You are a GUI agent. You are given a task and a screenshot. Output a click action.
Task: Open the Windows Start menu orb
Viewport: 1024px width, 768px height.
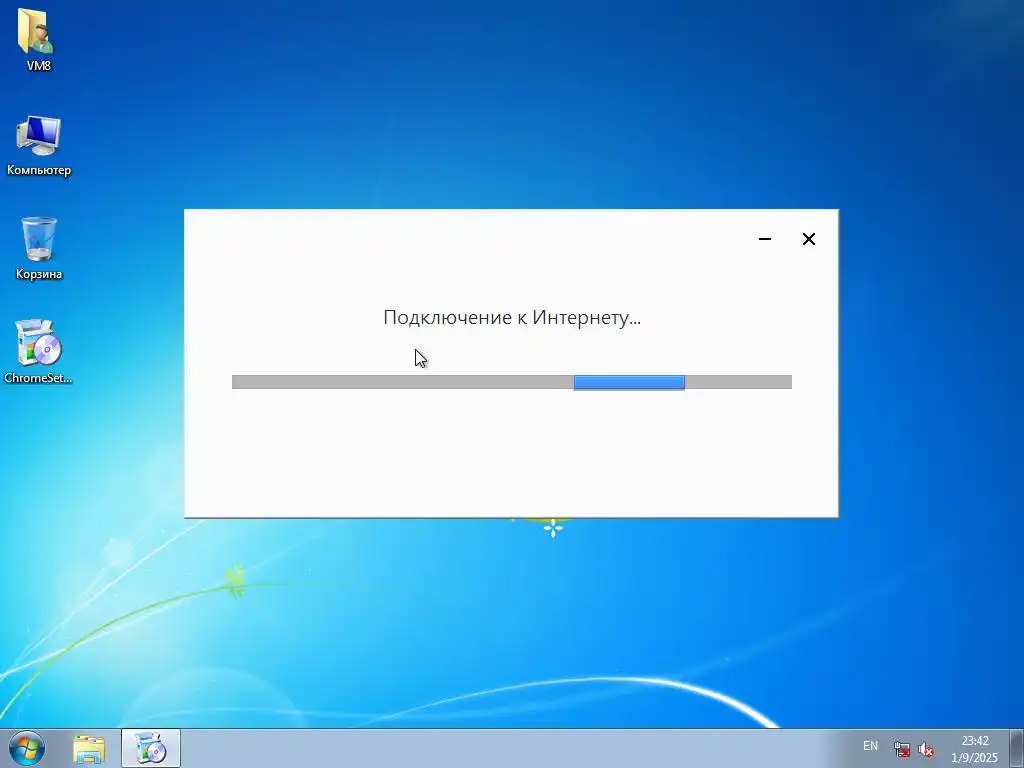point(27,748)
